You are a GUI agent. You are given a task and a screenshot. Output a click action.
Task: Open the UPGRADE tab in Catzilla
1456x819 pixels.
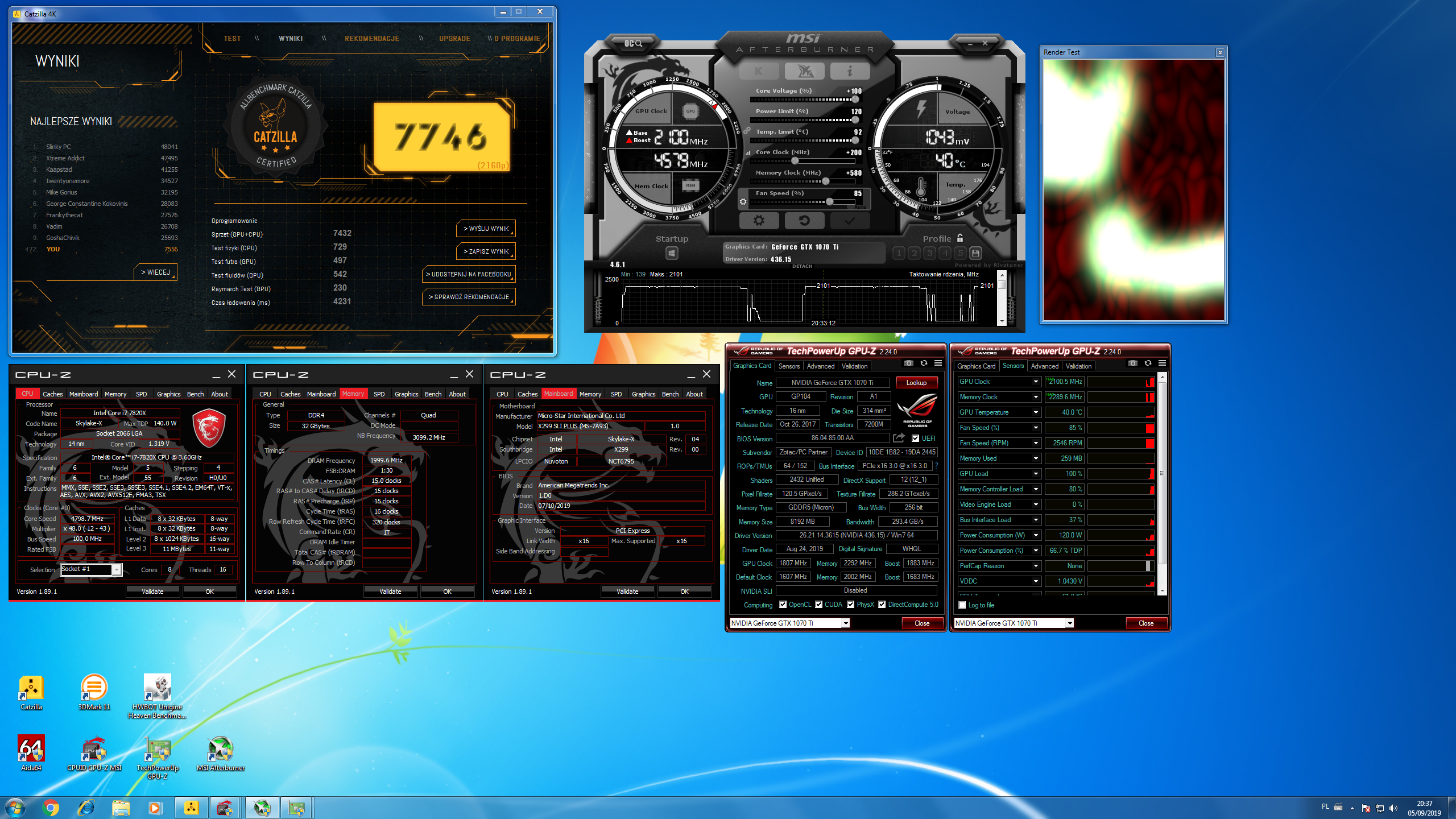click(x=454, y=39)
